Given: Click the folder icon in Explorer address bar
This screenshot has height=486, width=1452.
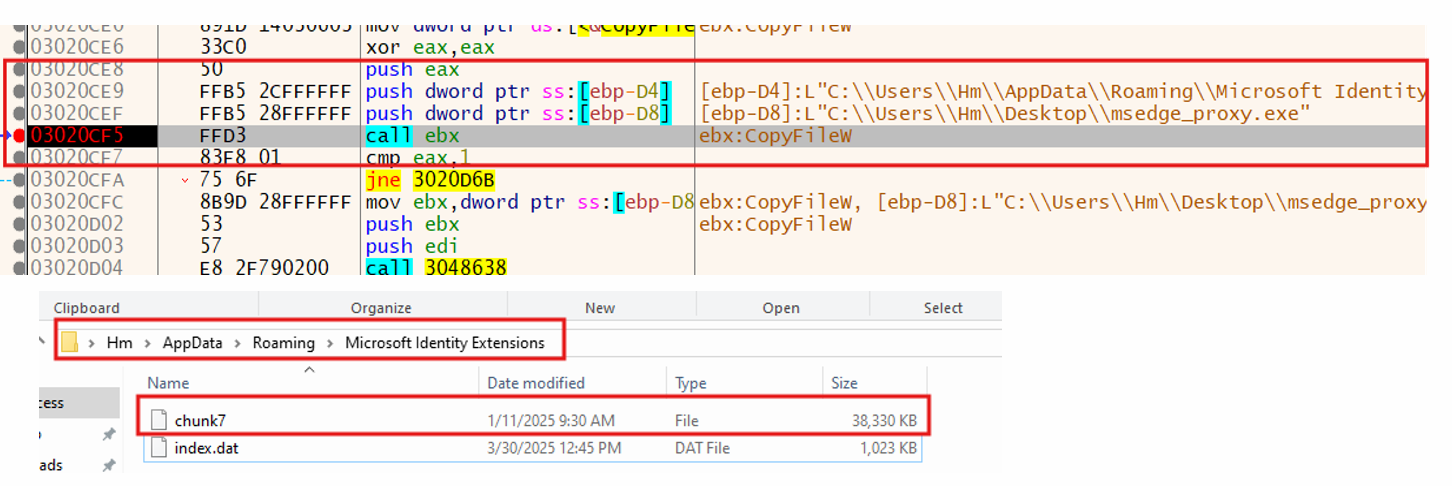Looking at the screenshot, I should click(69, 343).
